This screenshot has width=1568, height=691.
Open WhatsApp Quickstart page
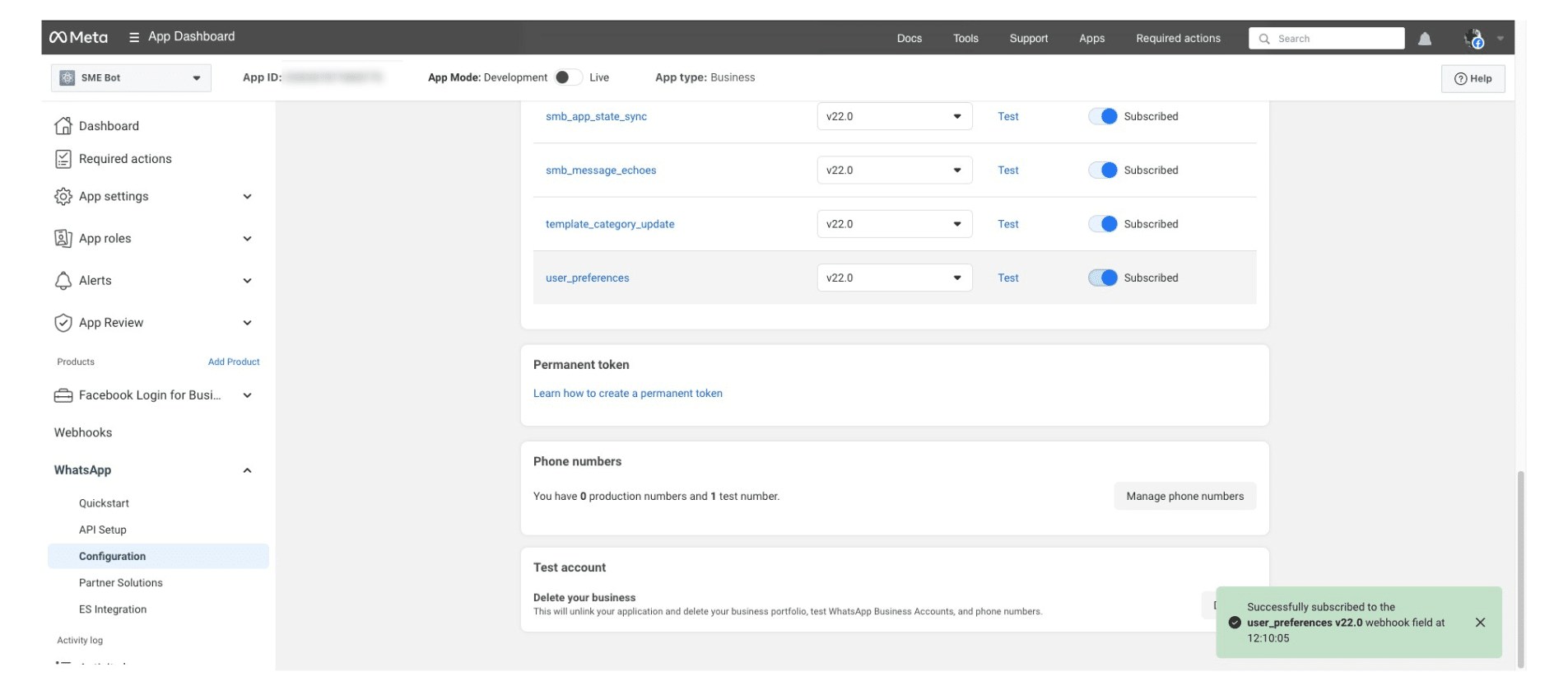click(x=104, y=503)
